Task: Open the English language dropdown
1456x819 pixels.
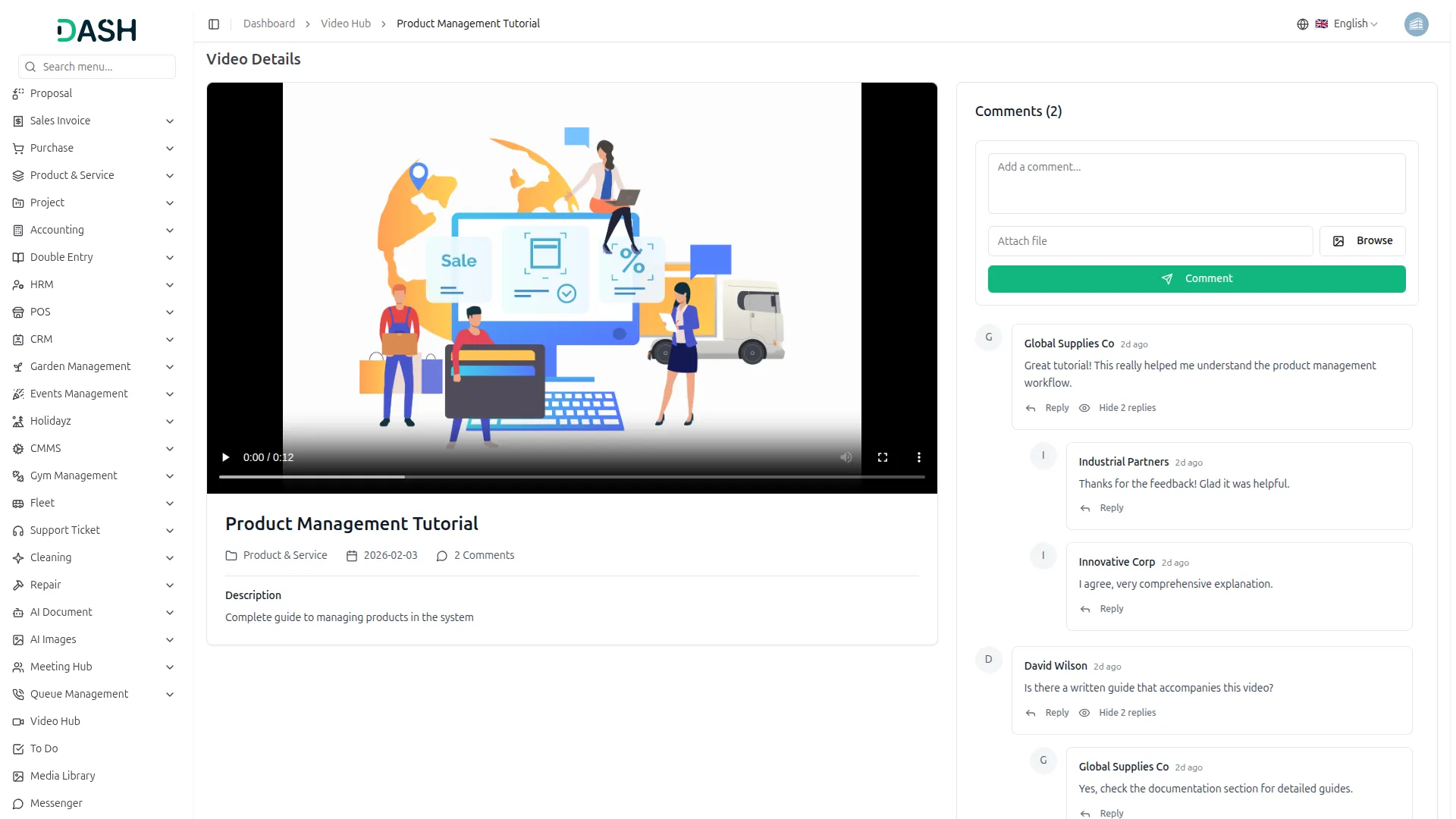Action: (1352, 24)
